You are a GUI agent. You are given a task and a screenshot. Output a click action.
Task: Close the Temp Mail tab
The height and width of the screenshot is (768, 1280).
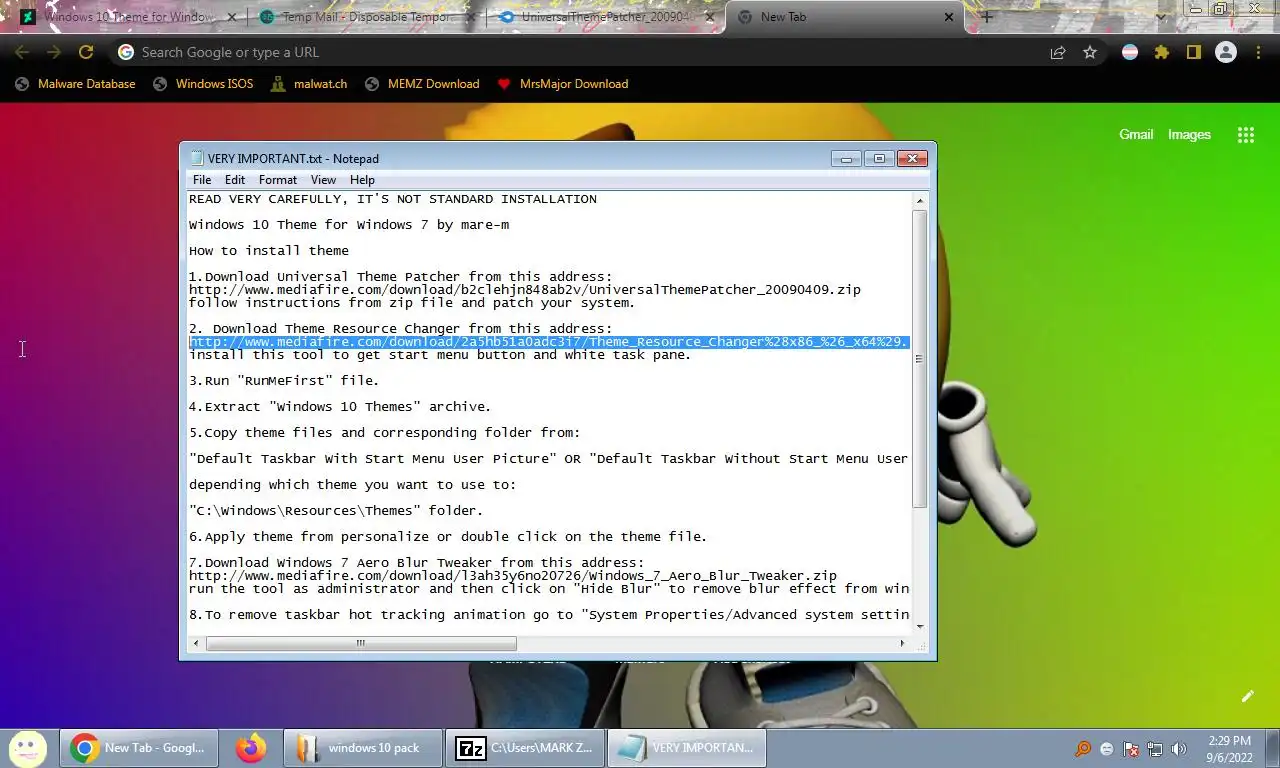pos(469,17)
